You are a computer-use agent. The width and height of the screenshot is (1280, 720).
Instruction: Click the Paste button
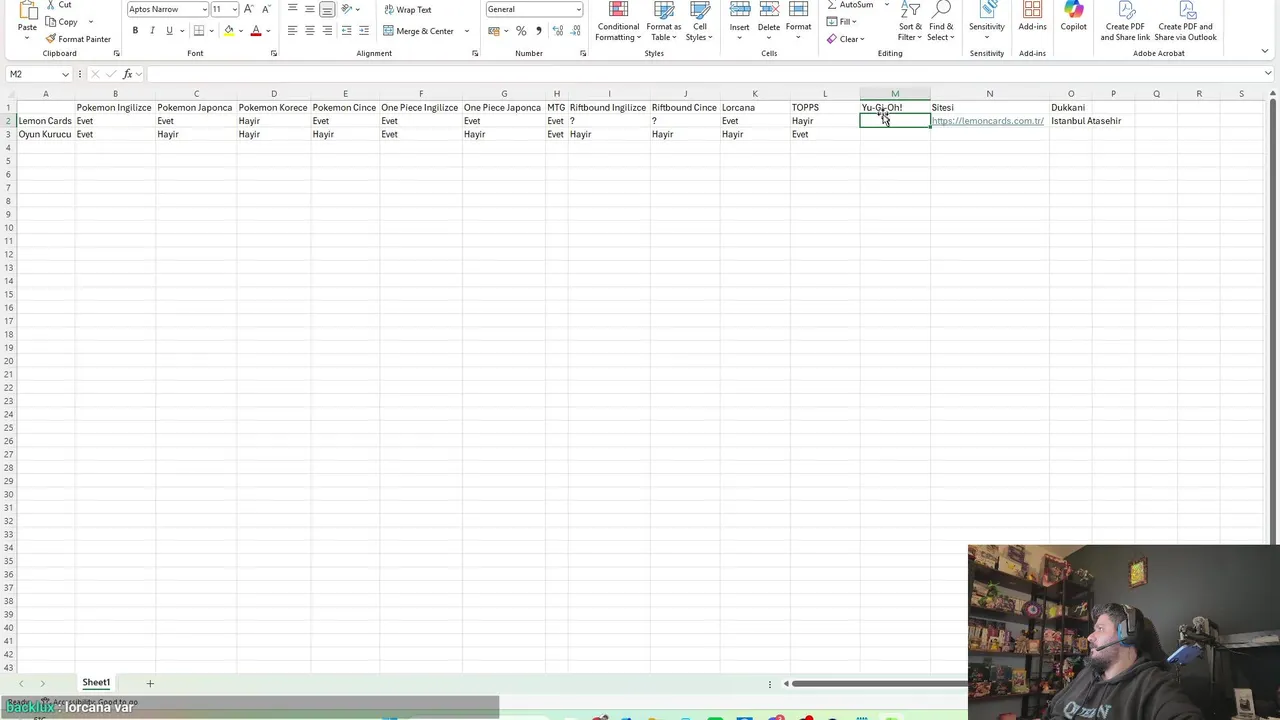click(x=27, y=18)
